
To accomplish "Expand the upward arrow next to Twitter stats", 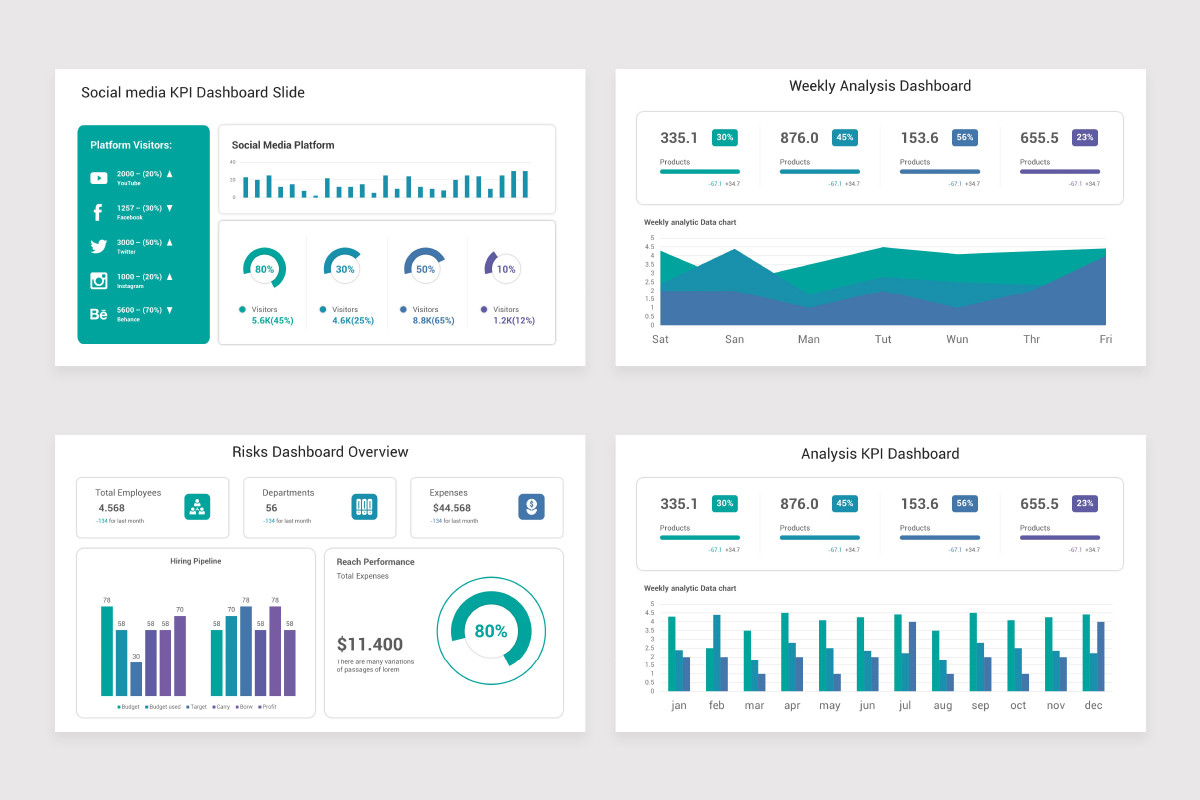I will click(170, 242).
